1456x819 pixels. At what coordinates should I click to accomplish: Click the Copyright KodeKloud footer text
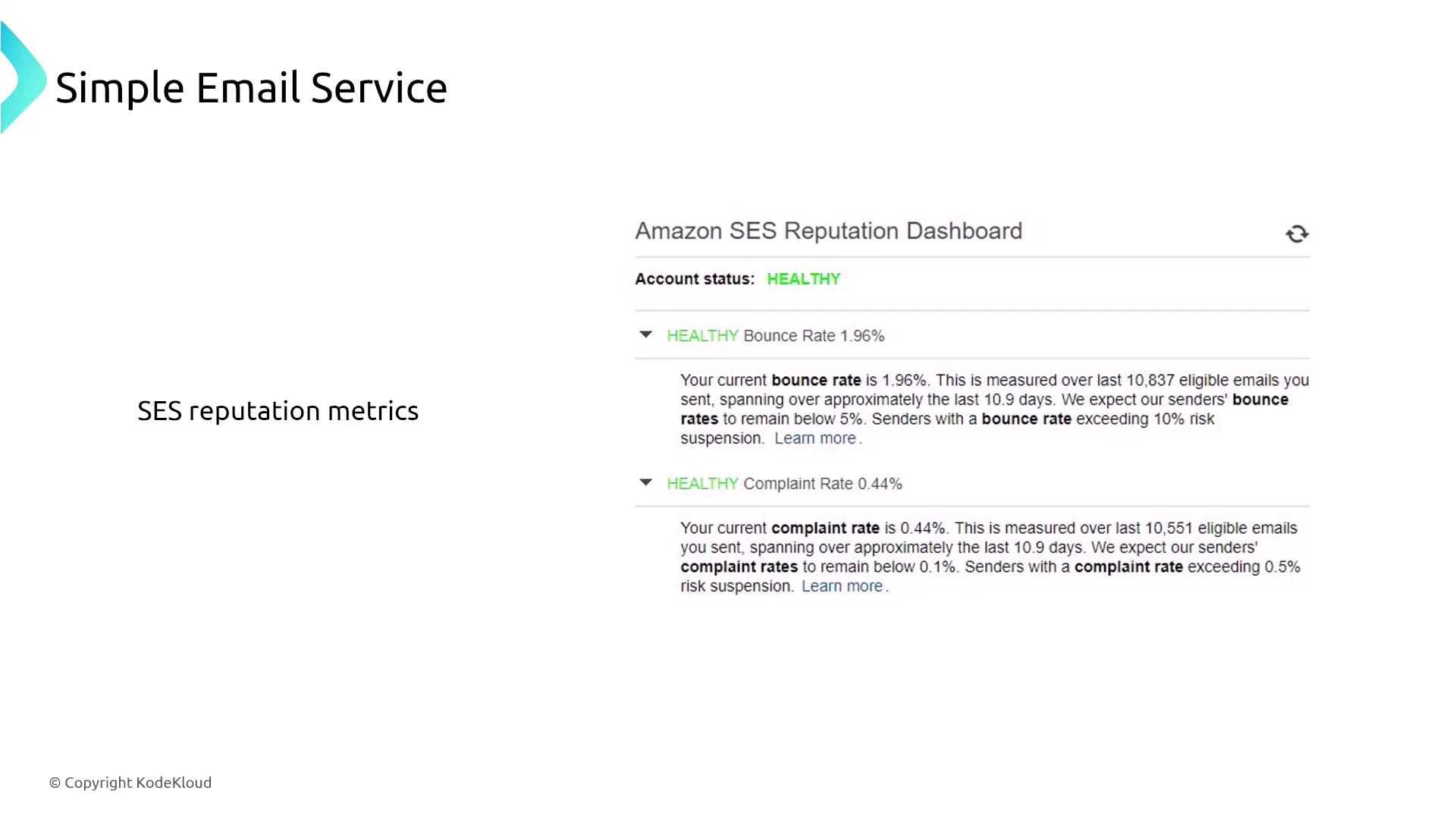130,783
